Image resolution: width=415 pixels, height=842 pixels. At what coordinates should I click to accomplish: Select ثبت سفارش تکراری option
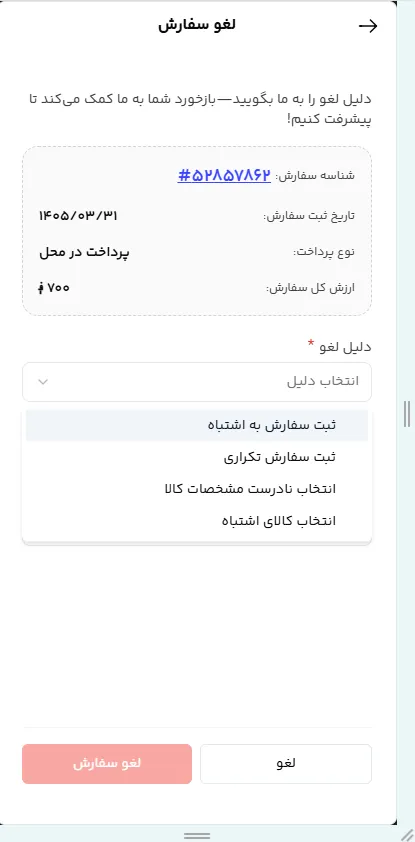point(197,458)
